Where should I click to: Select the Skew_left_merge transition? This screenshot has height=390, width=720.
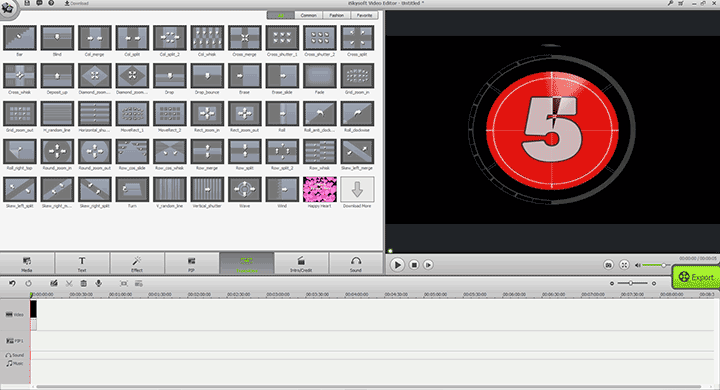click(x=357, y=152)
